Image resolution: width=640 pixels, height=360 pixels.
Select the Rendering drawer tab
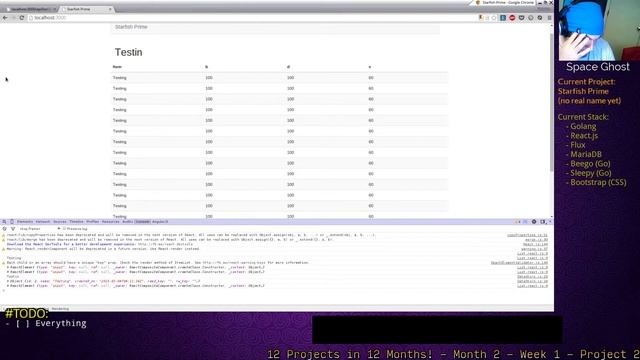tap(60, 309)
